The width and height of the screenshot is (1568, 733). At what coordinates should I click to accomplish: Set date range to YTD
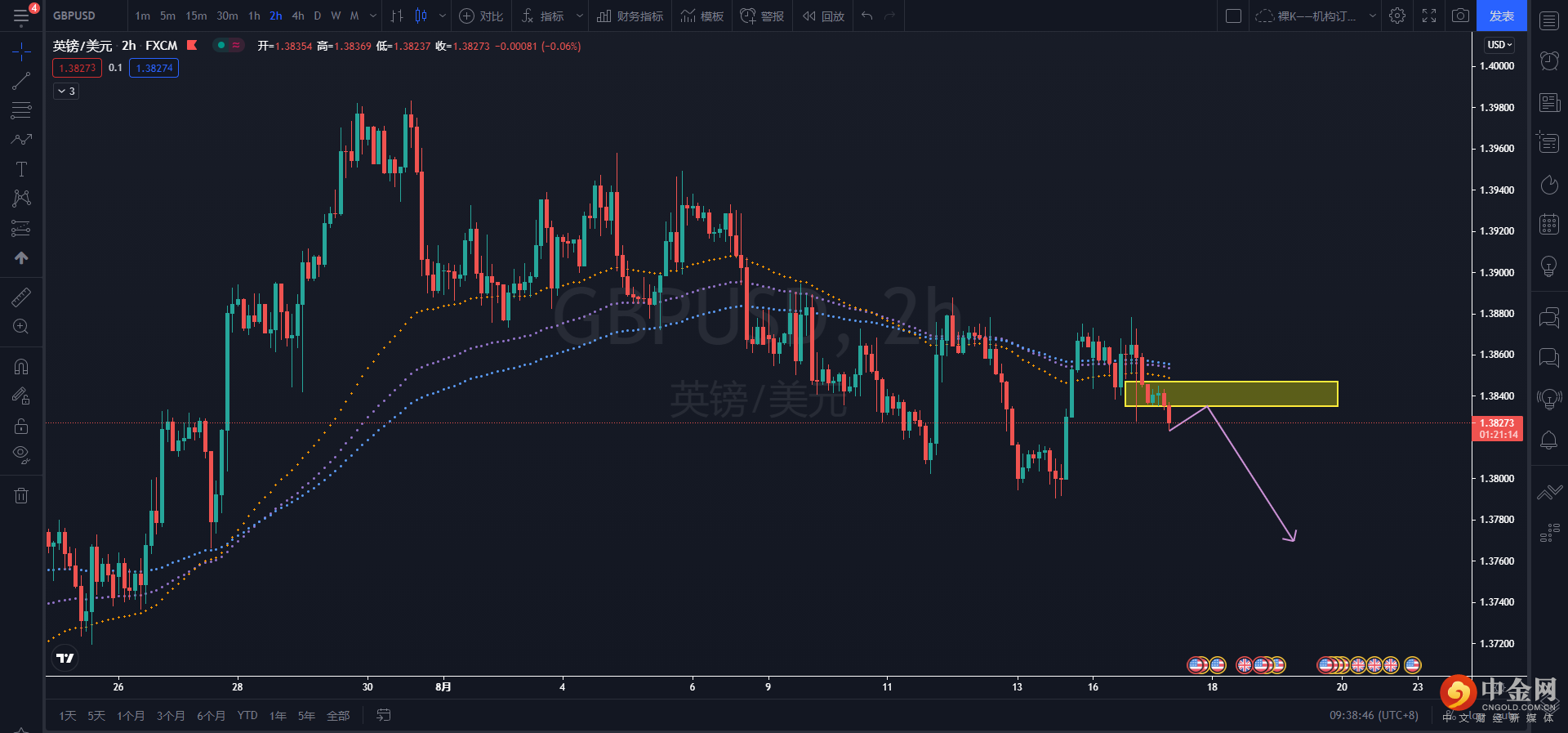(x=247, y=716)
